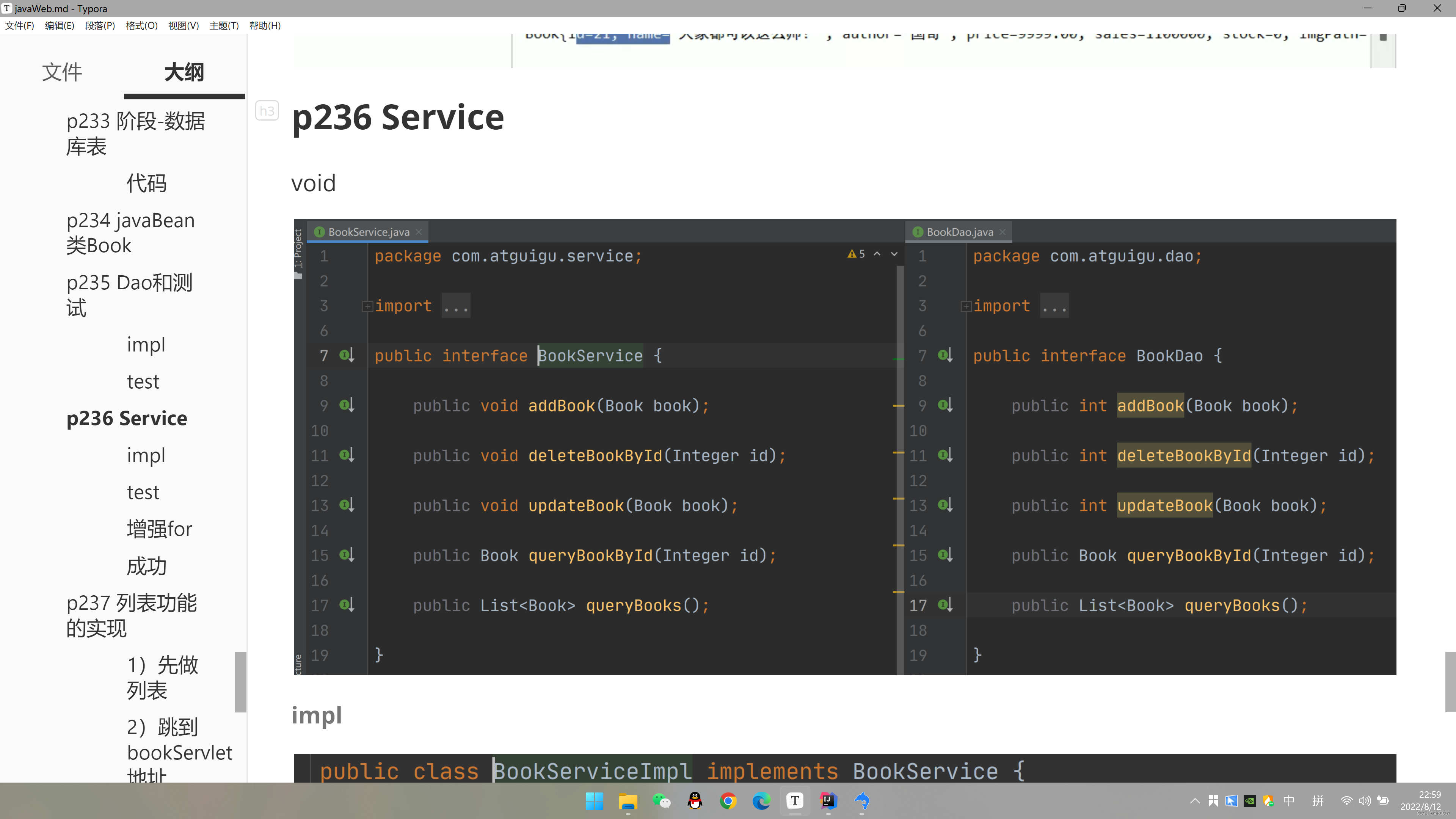Show hidden system tray icons chevron
Screen dimensions: 1456x819
[1195, 801]
